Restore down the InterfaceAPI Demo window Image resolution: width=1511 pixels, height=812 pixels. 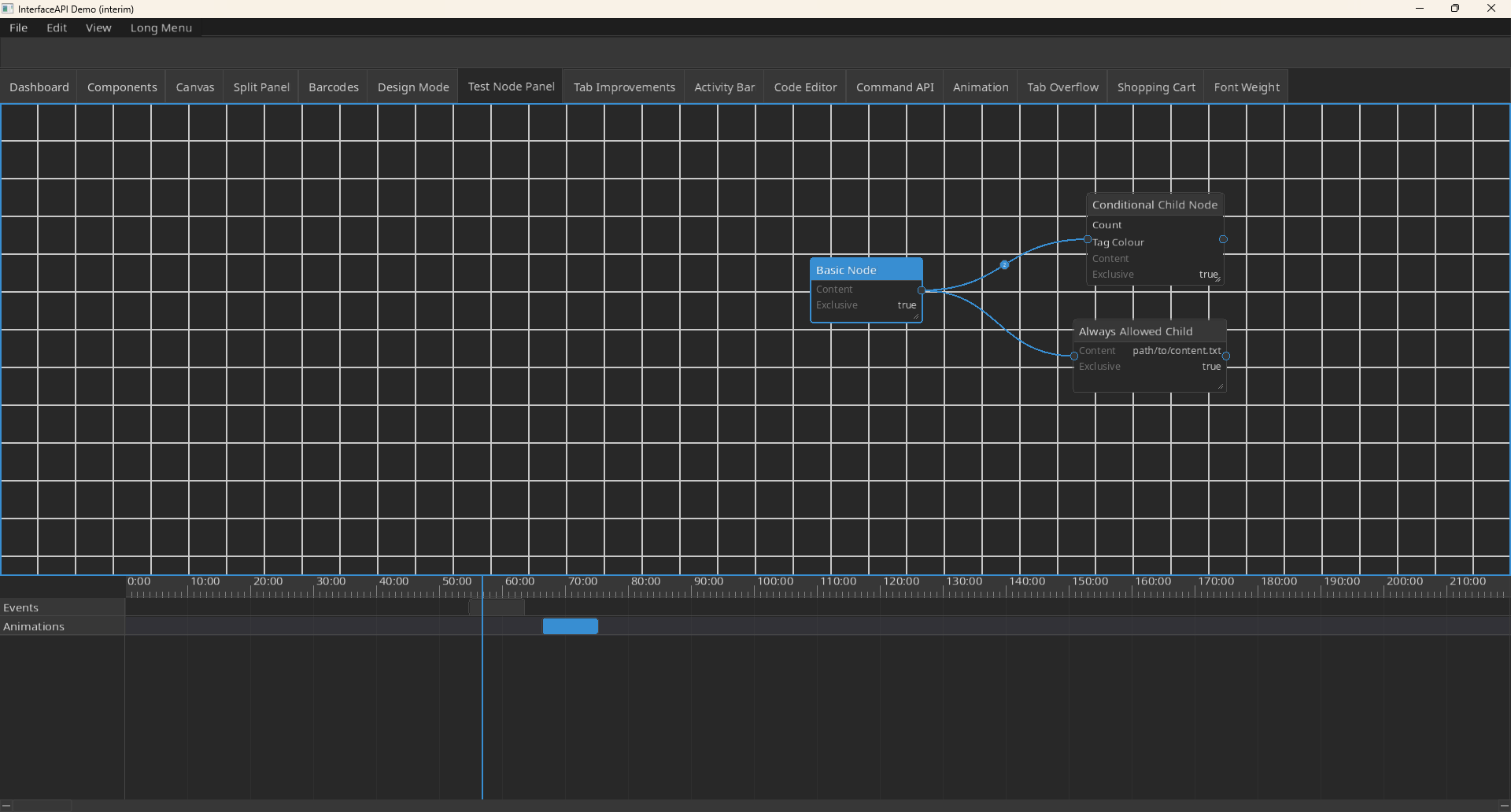[x=1455, y=9]
